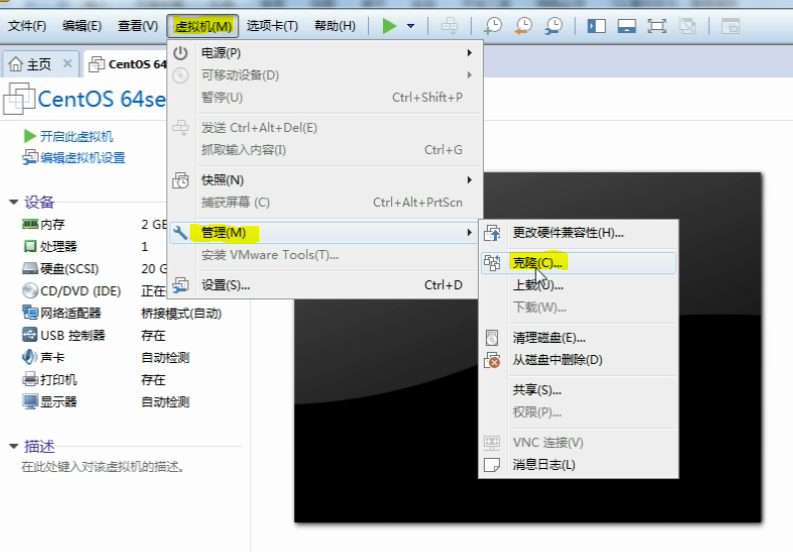The height and width of the screenshot is (552, 793).
Task: Select the 打印机 device row
Action: 95,380
